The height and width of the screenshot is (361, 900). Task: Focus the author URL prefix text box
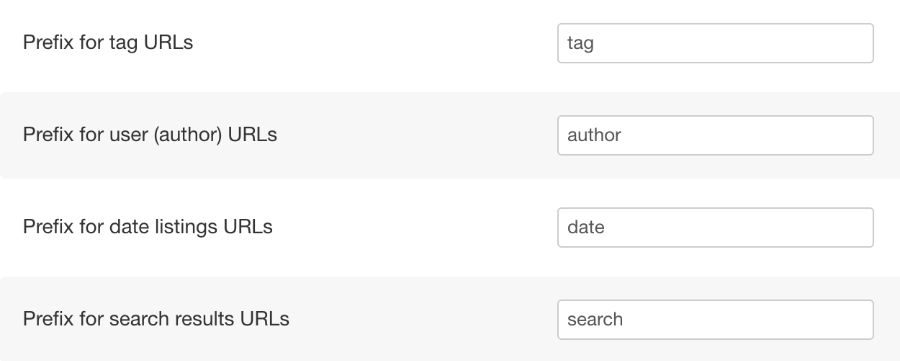click(715, 135)
